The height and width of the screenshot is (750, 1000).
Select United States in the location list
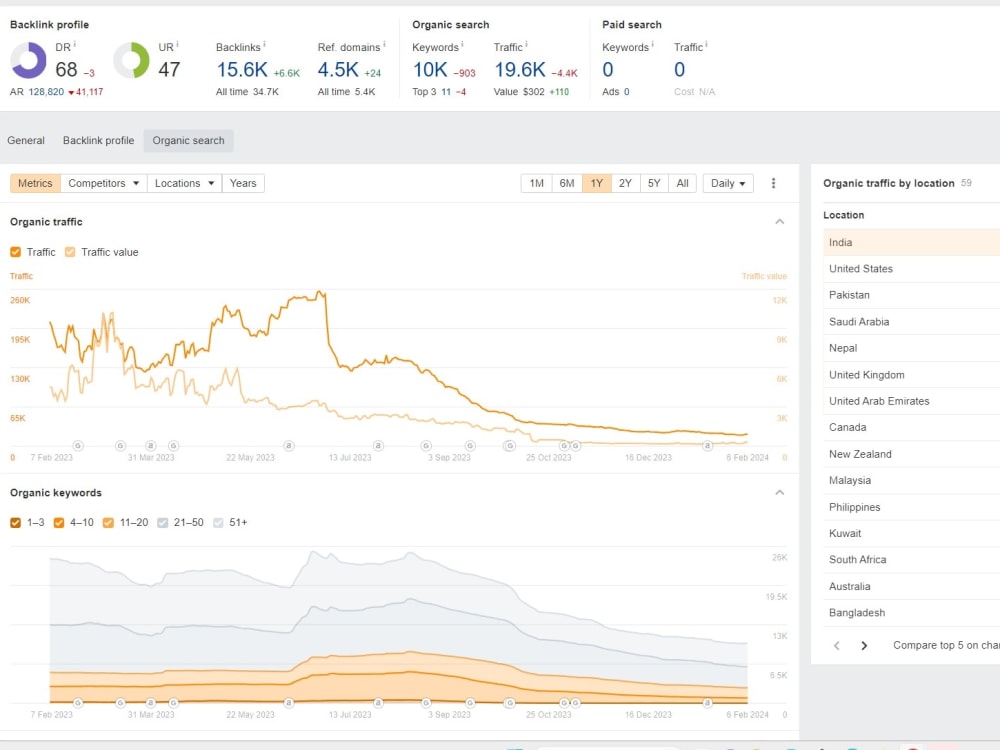point(911,268)
